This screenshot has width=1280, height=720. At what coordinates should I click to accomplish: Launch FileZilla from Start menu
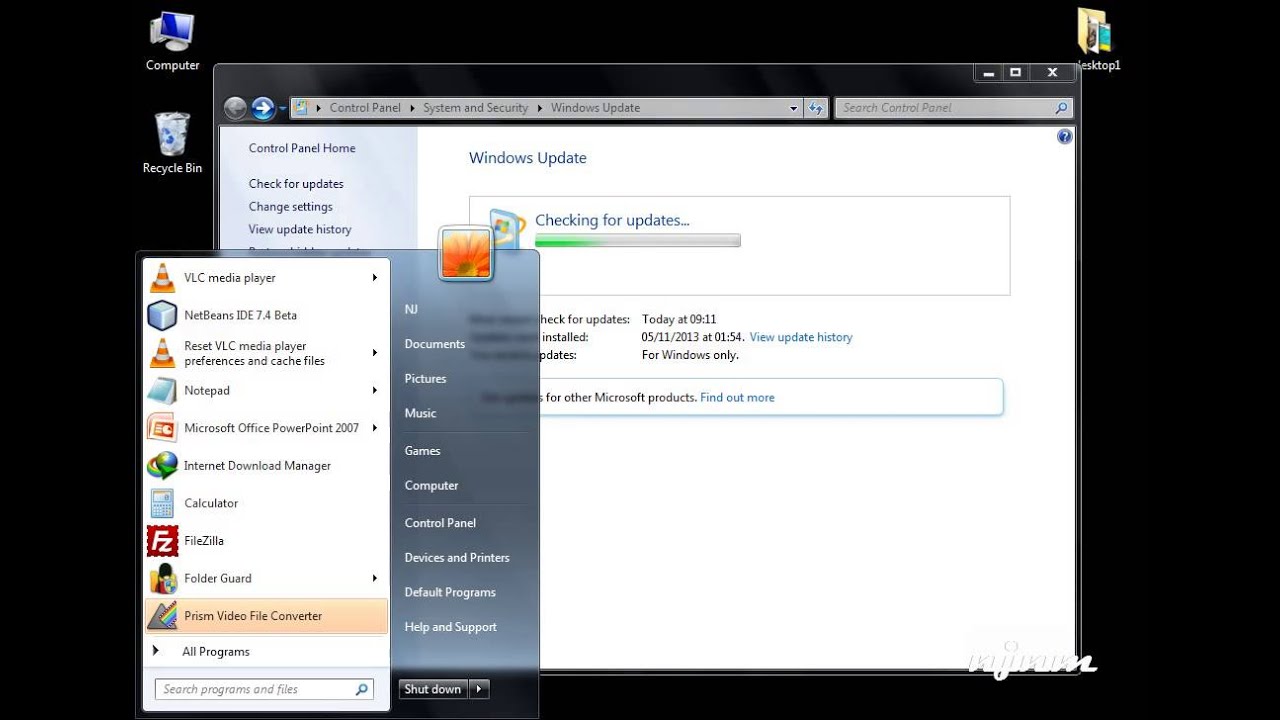click(x=265, y=540)
